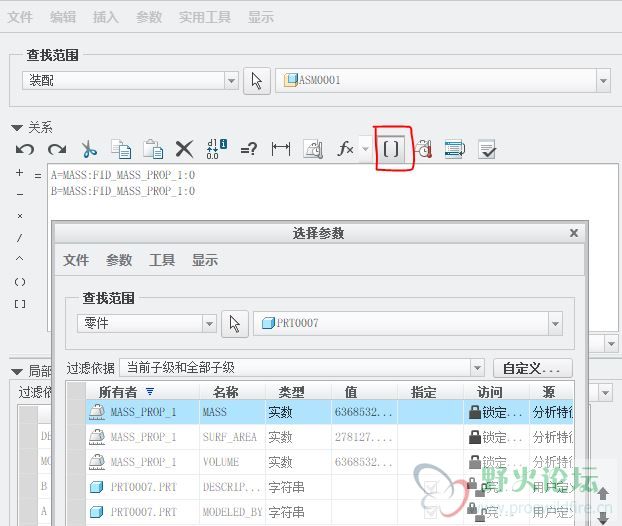
Task: Copy relation text using copy icon
Action: (121, 149)
